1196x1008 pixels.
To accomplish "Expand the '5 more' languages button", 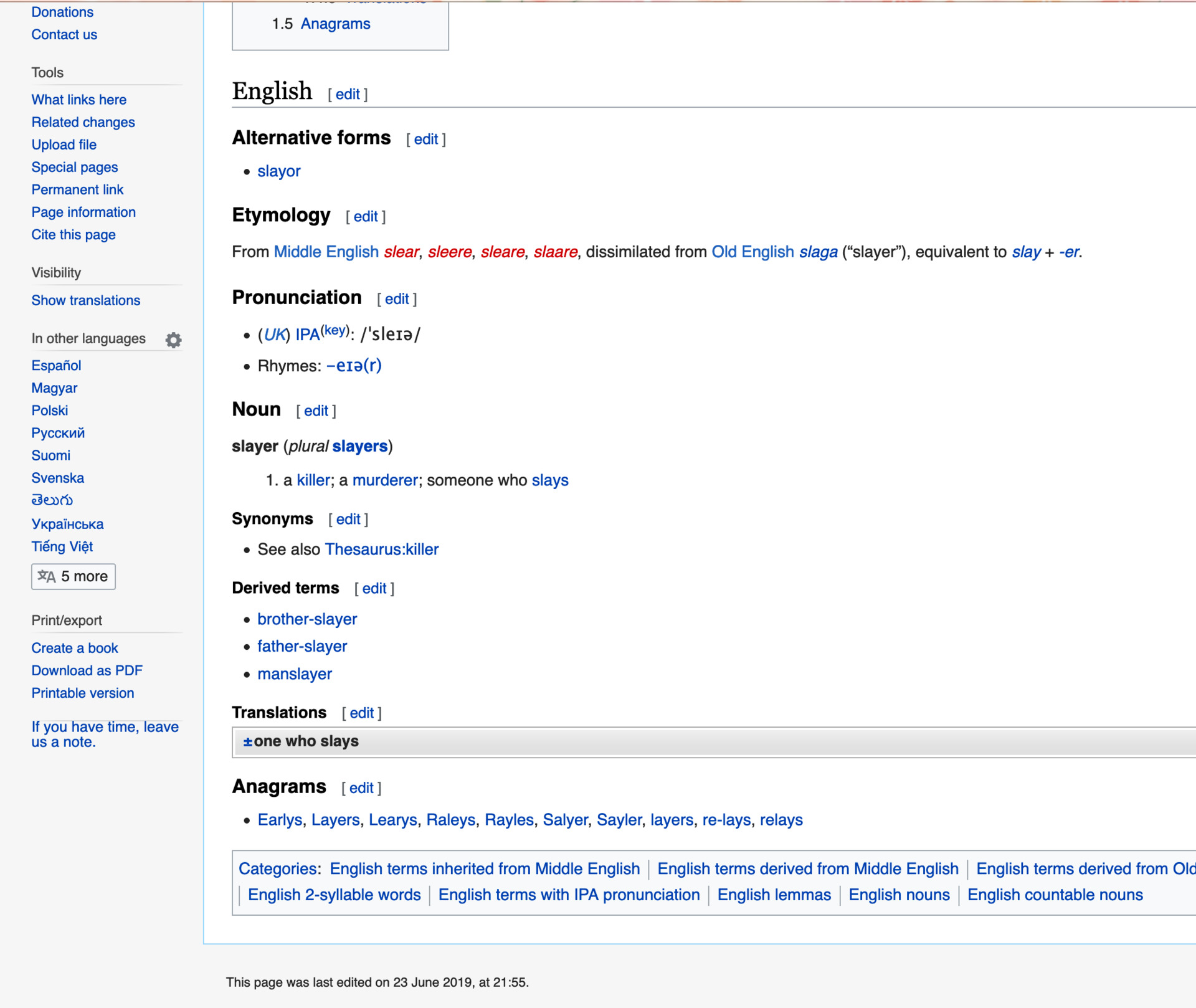I will tap(74, 576).
